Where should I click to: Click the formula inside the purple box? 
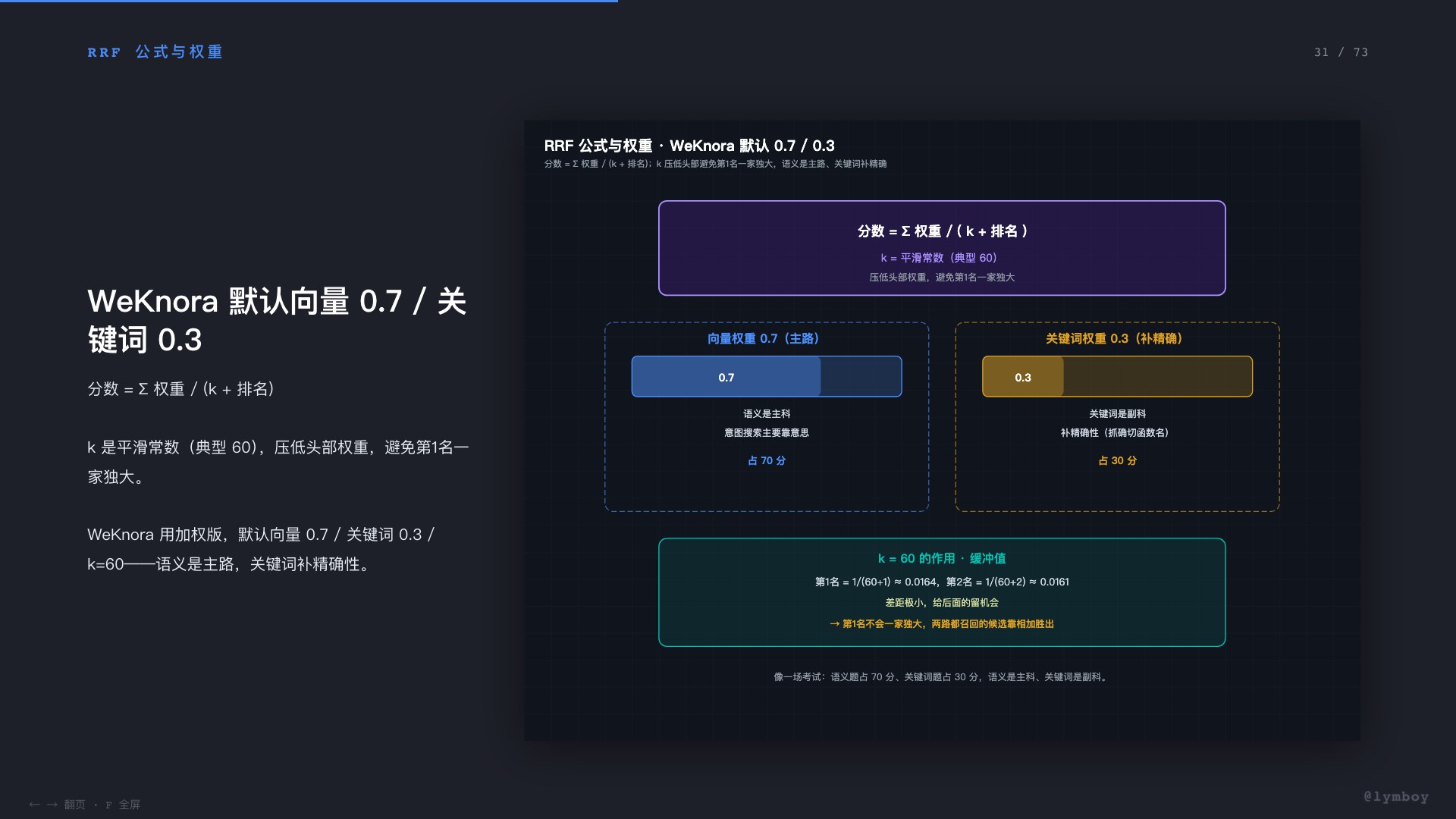click(942, 231)
